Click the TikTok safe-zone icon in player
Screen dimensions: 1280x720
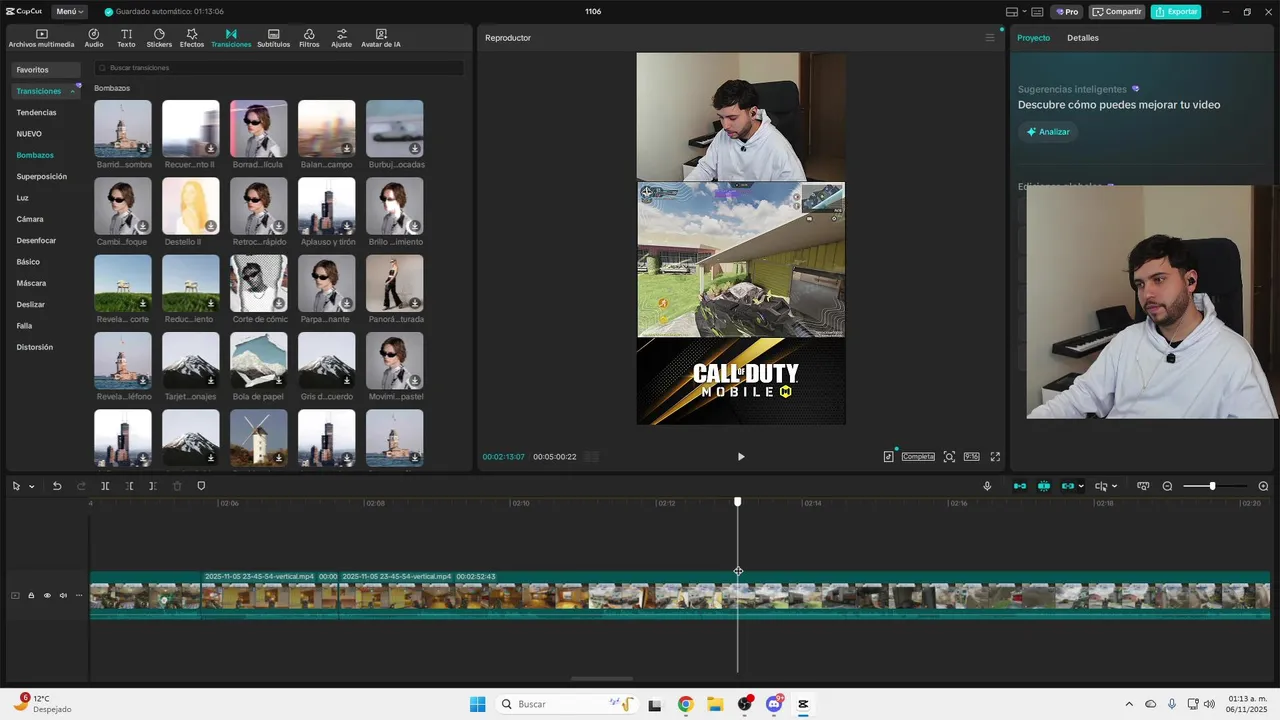888,457
